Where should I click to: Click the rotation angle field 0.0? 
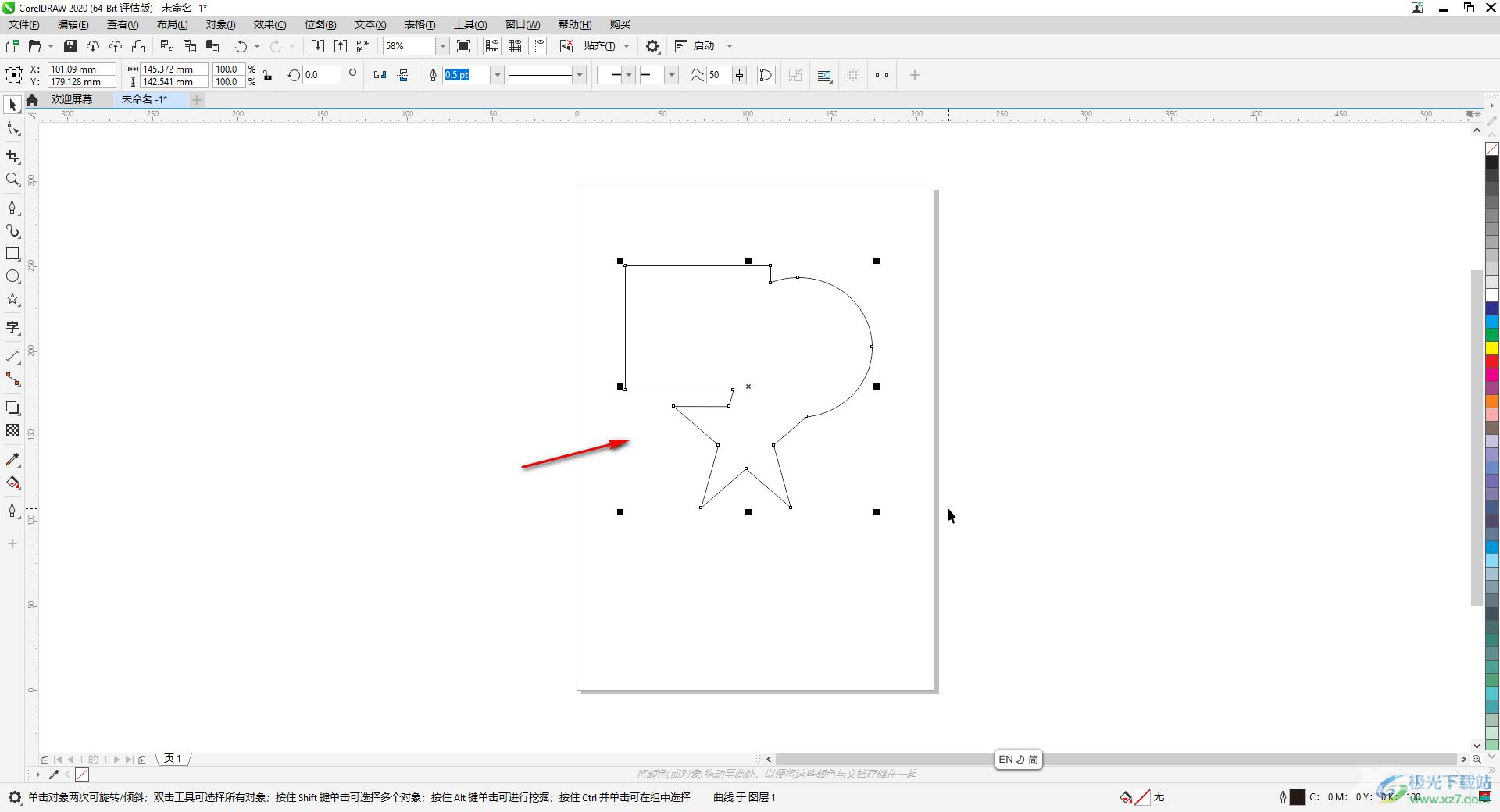coord(322,75)
